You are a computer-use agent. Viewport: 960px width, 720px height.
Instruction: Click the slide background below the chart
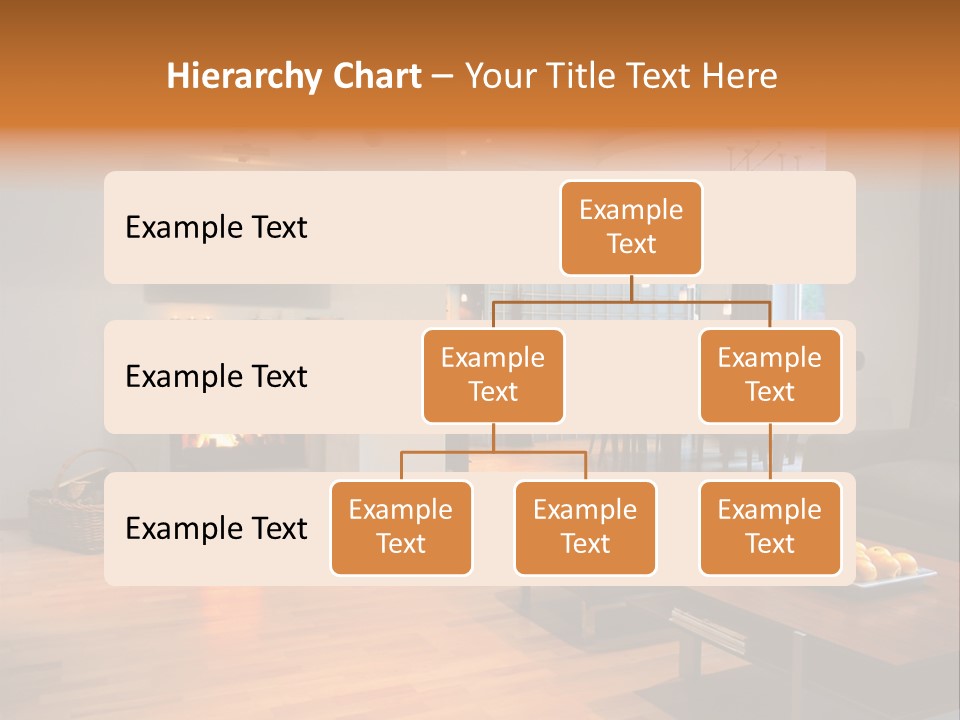(480, 650)
